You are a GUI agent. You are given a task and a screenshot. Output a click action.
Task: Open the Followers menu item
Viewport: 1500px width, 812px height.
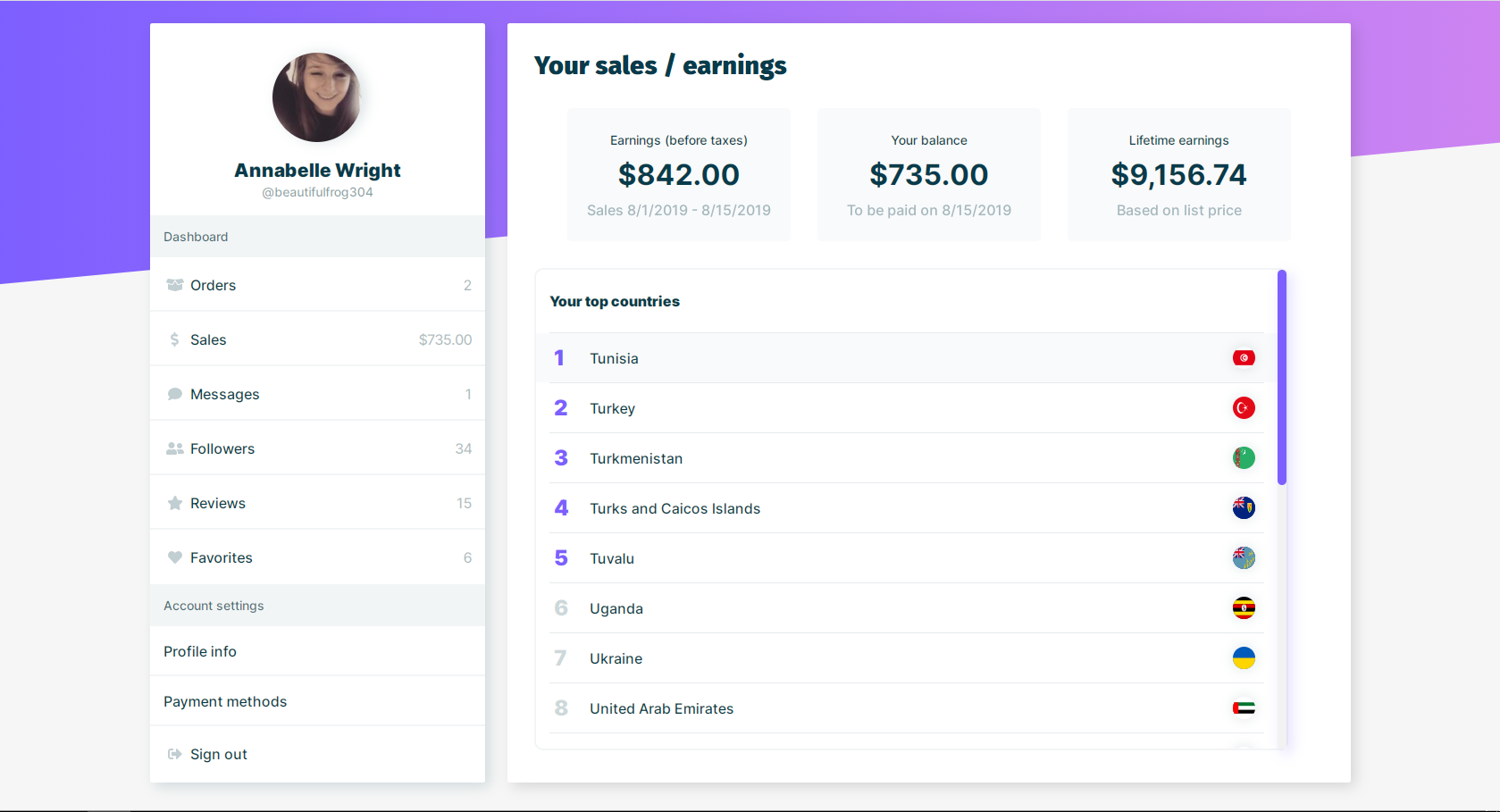(317, 448)
